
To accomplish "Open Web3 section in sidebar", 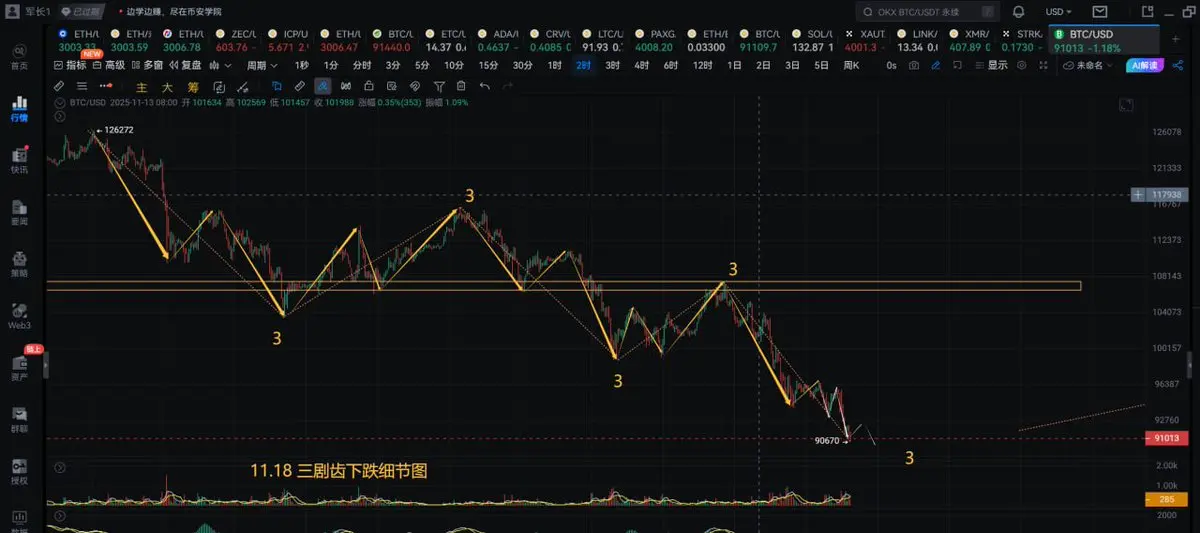I will tap(20, 315).
